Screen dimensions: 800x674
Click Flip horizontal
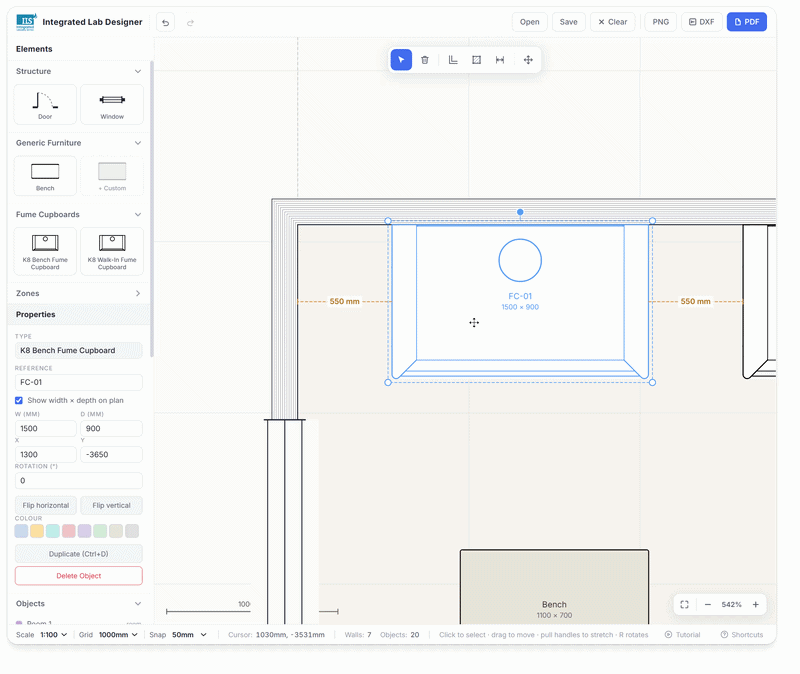45,505
